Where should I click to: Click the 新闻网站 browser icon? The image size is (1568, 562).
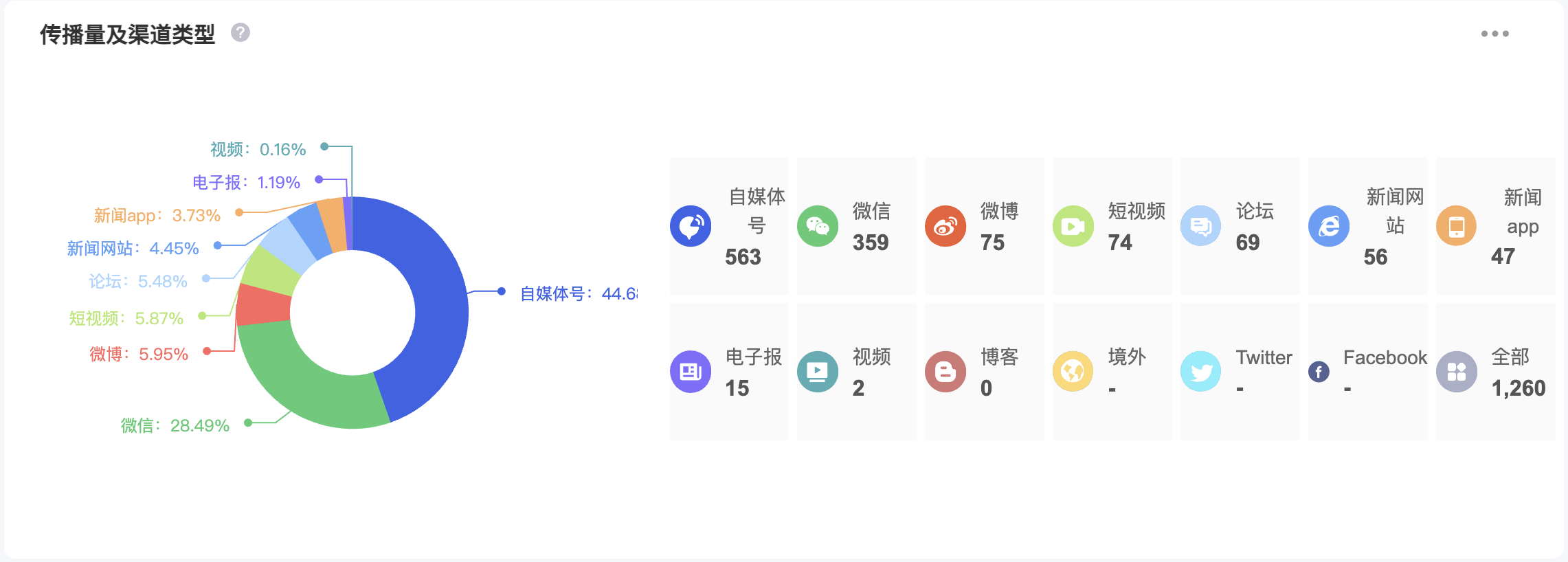pos(1328,226)
